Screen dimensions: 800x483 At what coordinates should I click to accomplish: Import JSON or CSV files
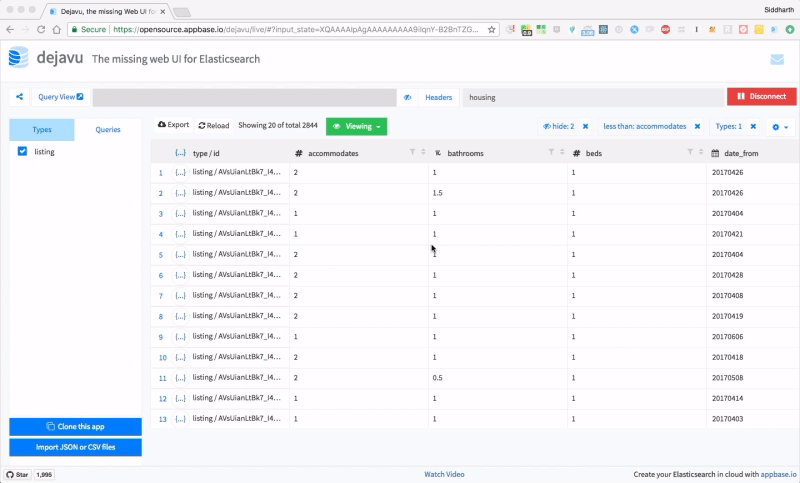[x=76, y=447]
